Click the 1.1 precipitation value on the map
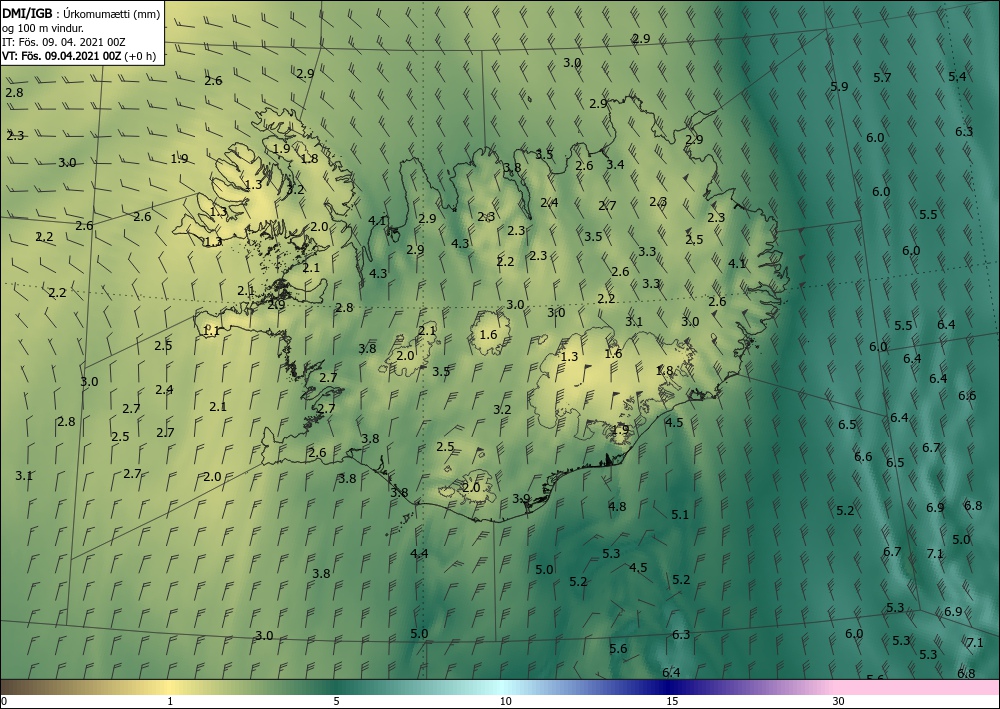 (211, 331)
